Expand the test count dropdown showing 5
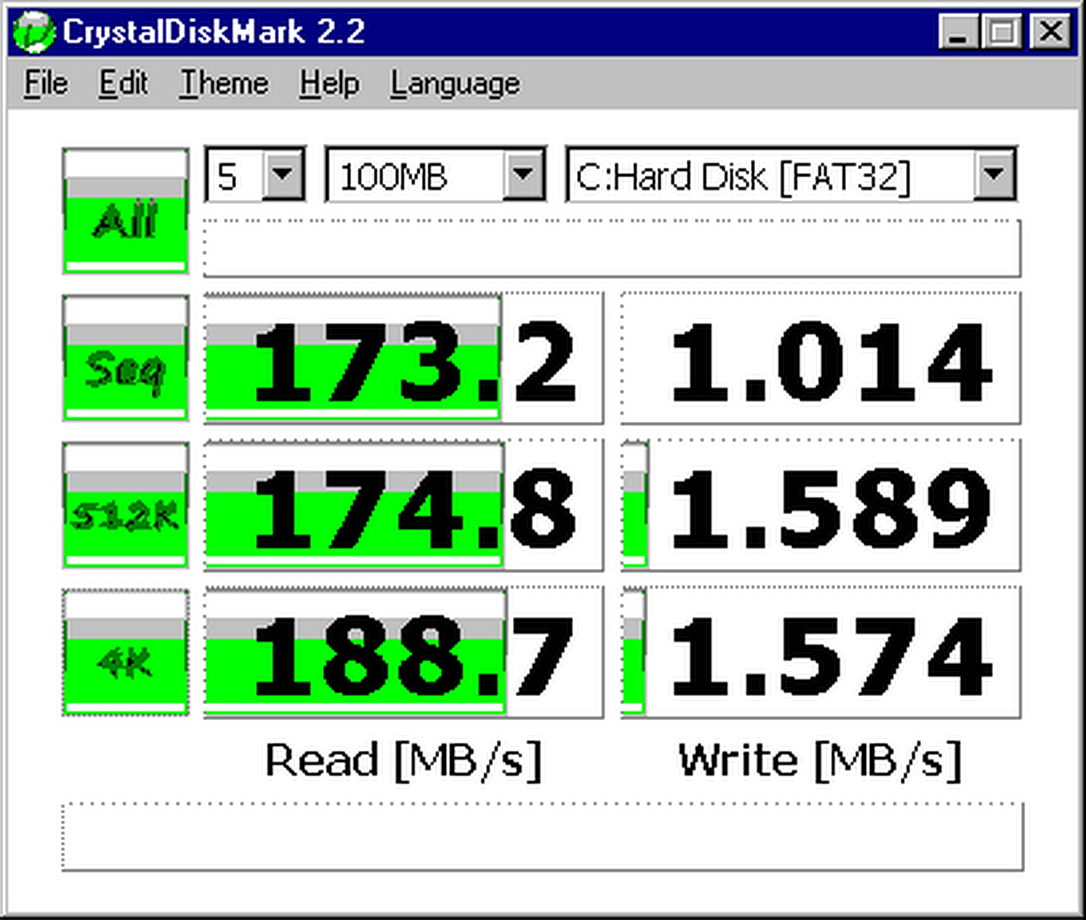Viewport: 1086px width, 920px height. (283, 174)
